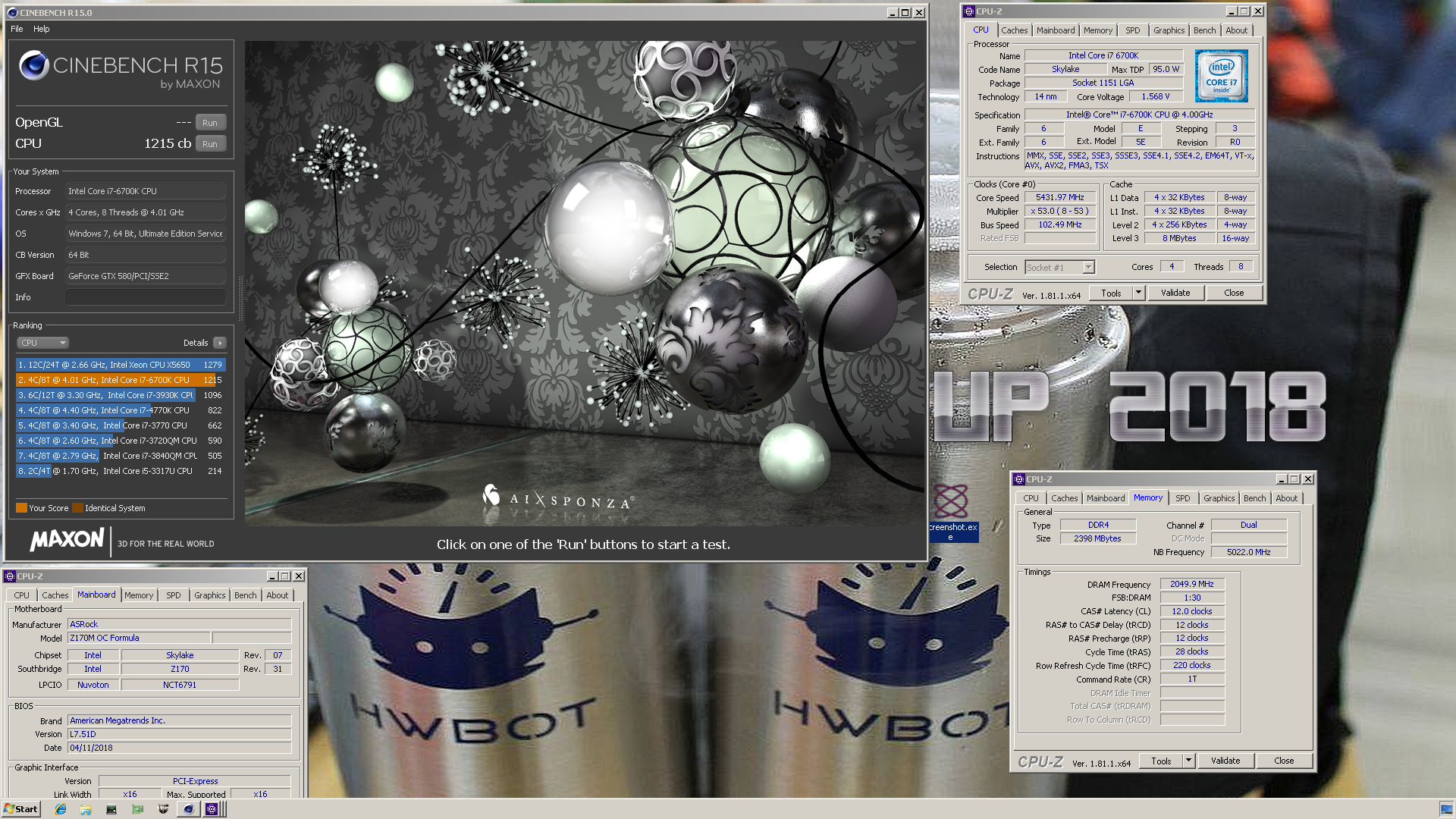Click Validate in the CPU tab CPU-Z window

(1175, 293)
